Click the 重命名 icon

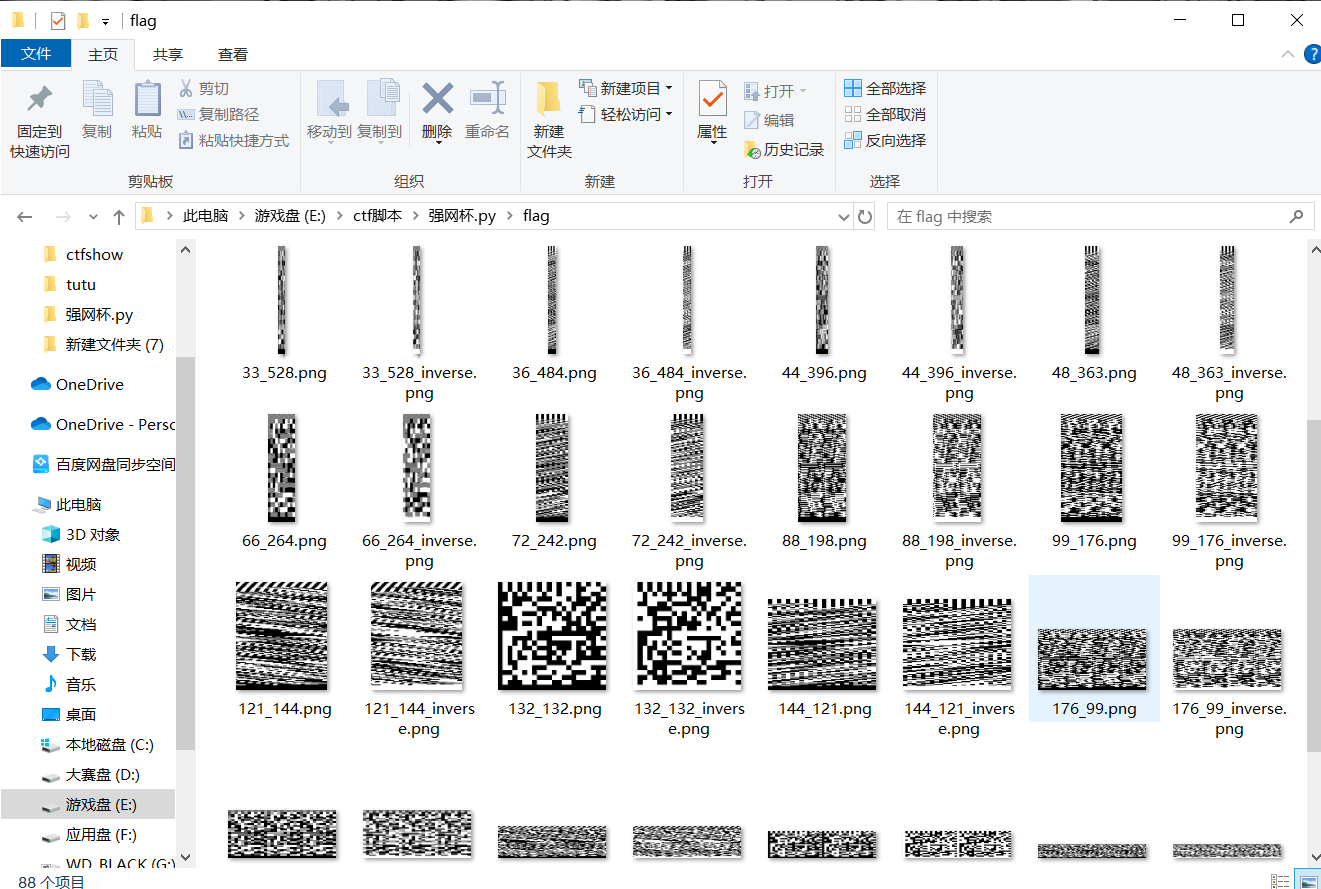tap(487, 98)
